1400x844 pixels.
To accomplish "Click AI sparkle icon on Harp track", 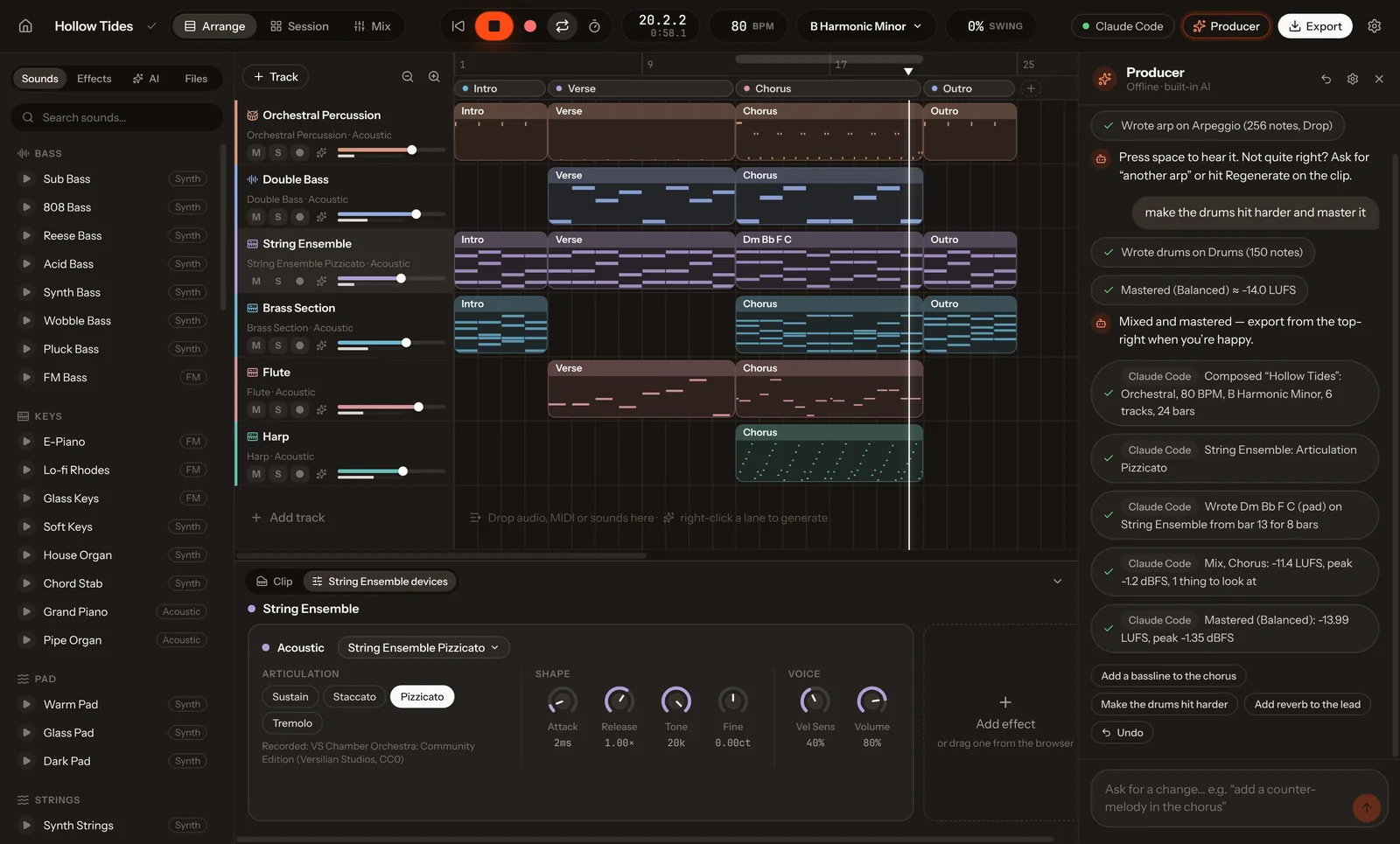I will (321, 474).
